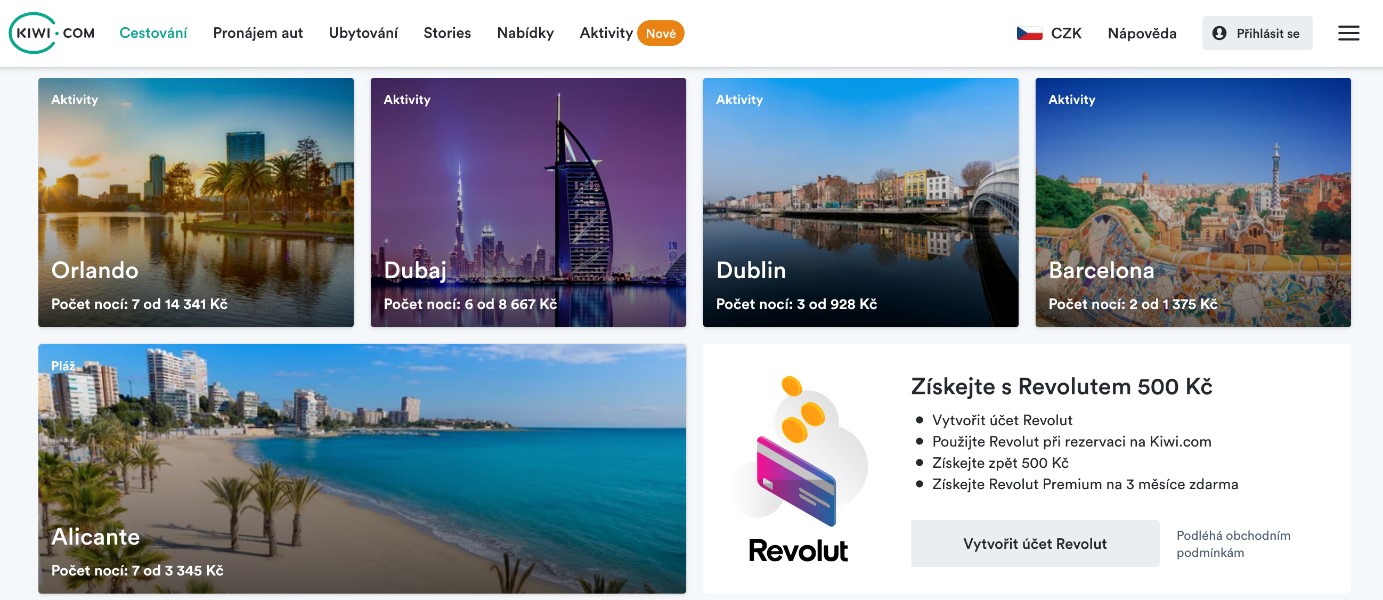Open the Cestování menu item
The width and height of the screenshot is (1383, 600).
[x=153, y=33]
